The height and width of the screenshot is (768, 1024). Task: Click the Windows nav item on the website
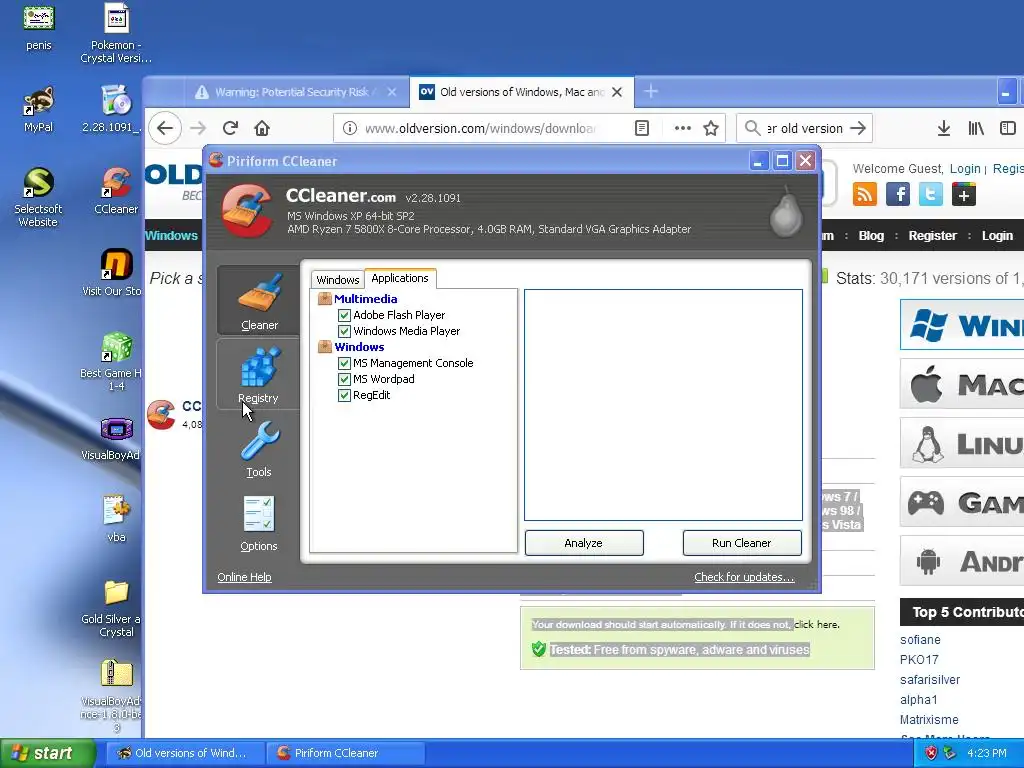(171, 236)
